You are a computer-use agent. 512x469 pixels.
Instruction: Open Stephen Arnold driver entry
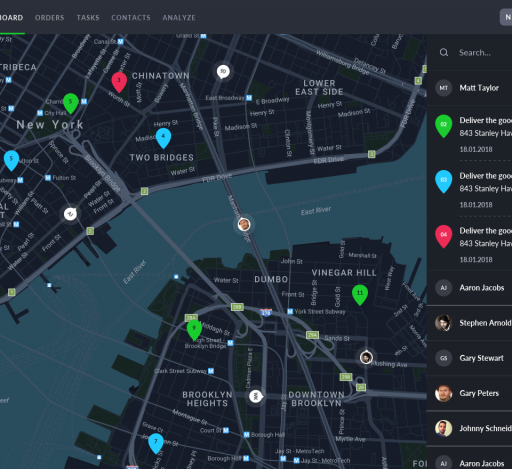[469, 323]
